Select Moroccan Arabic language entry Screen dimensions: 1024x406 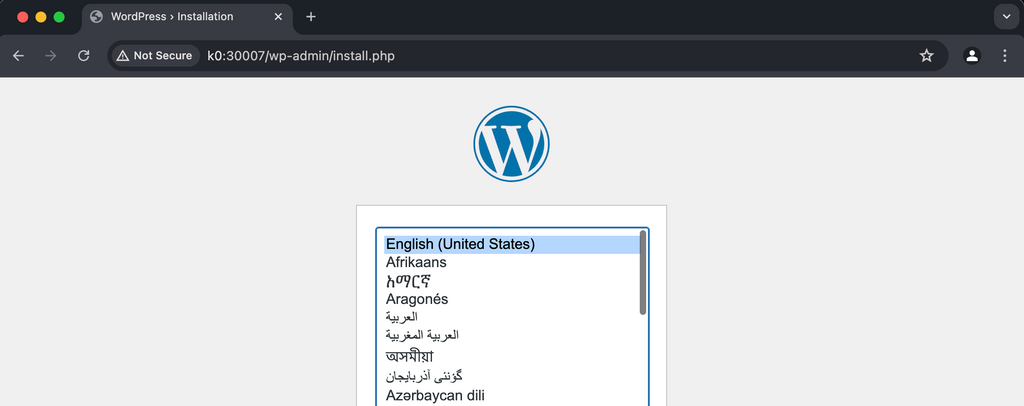point(422,335)
